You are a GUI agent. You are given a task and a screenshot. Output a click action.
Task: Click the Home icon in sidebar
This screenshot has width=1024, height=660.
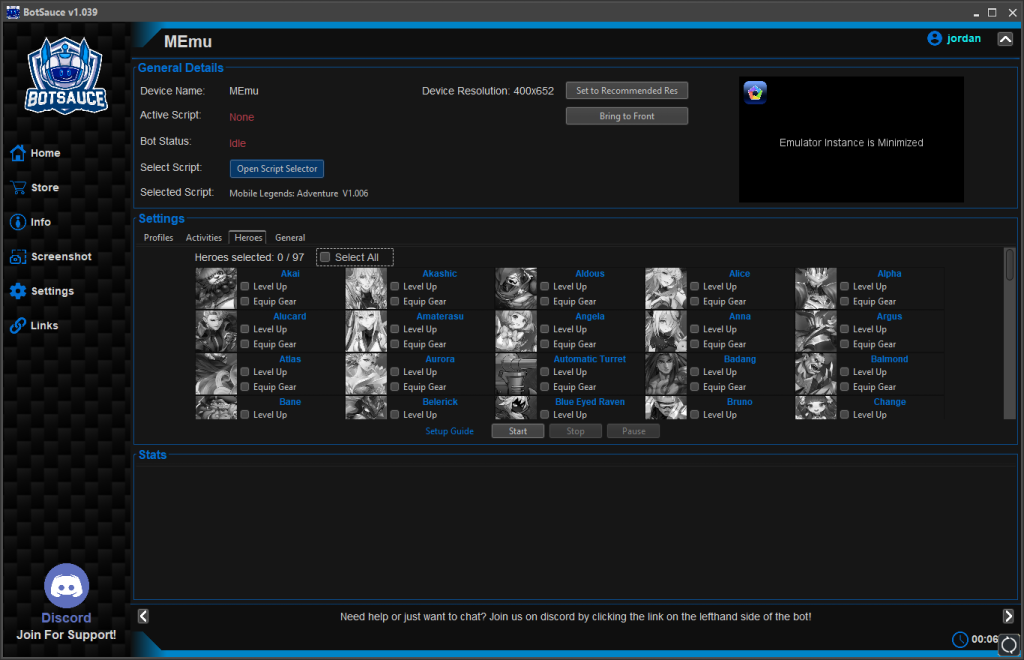tap(17, 153)
